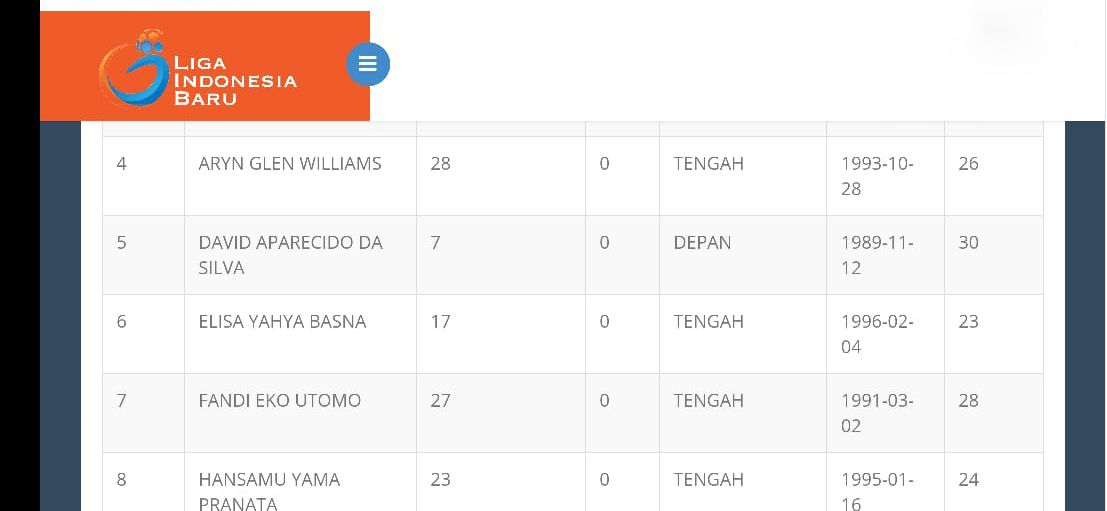Click Elisa Yahya Basna name cell
This screenshot has width=1107, height=511.
click(x=301, y=334)
